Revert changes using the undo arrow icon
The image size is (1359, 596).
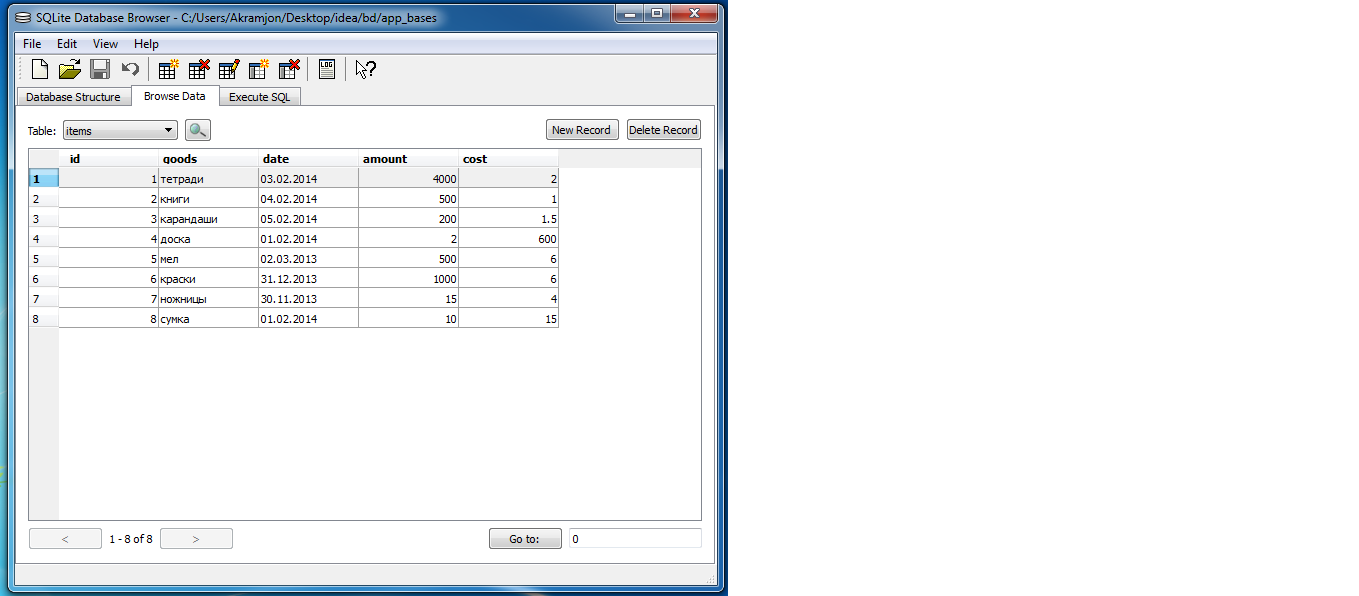pyautogui.click(x=130, y=69)
